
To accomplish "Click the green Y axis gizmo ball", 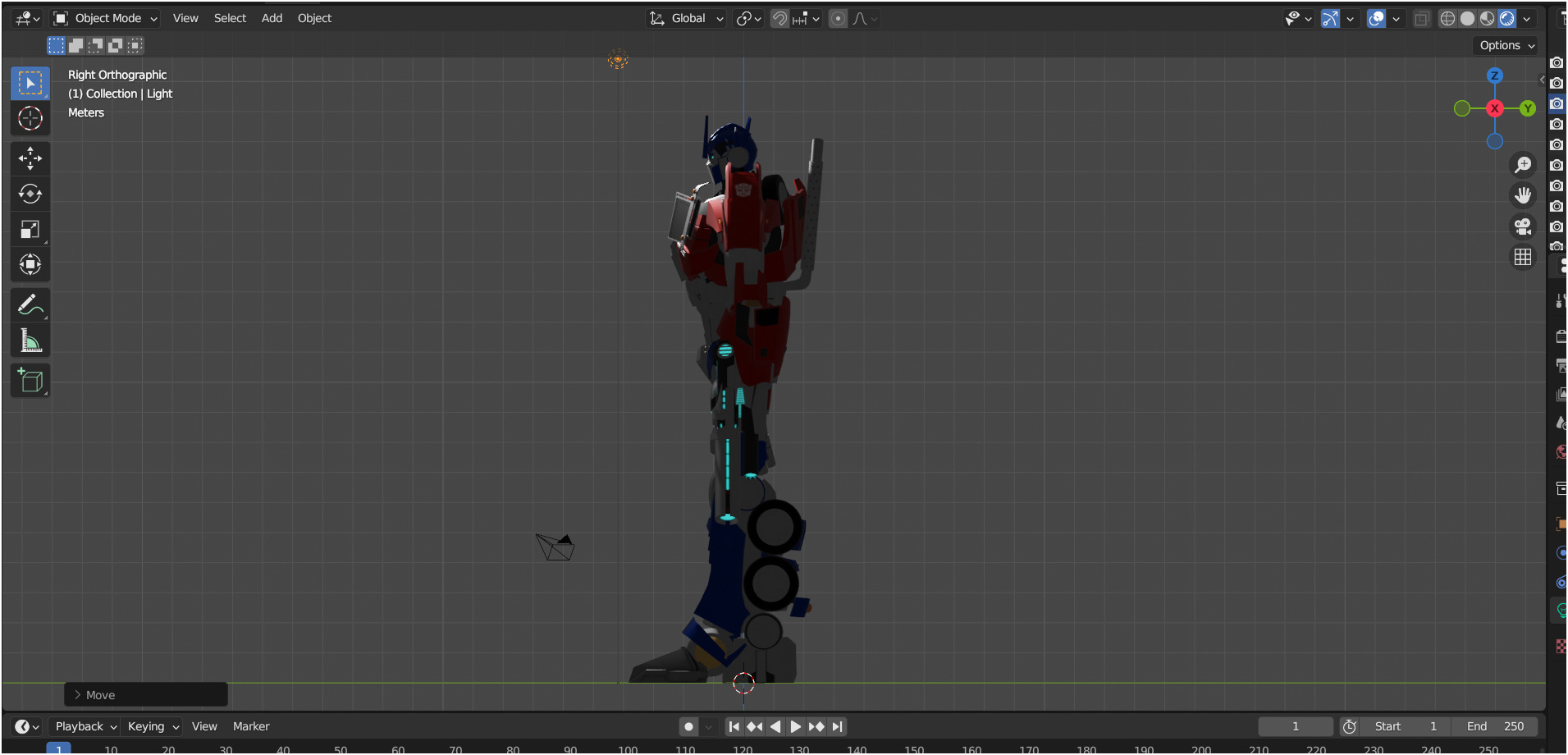I will 1527,108.
